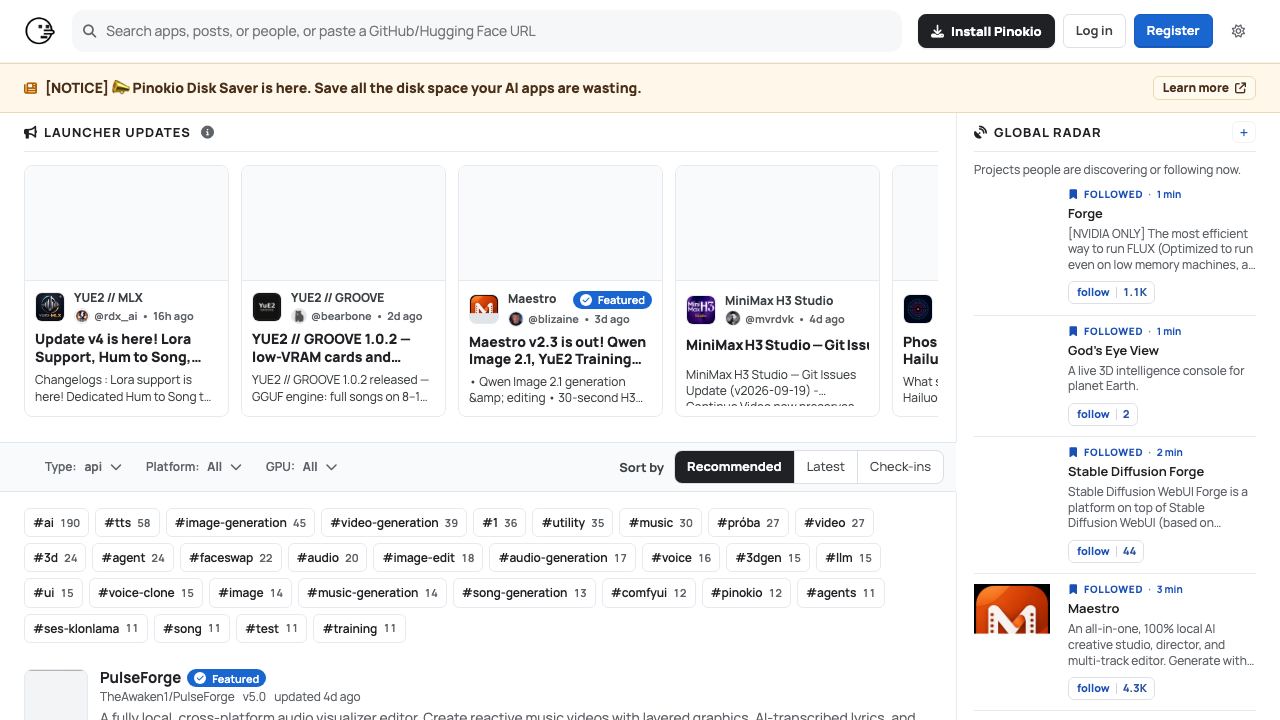Screen dimensions: 1280x720
Task: Open the YUE2 // GROOVE app icon
Action: tap(267, 307)
